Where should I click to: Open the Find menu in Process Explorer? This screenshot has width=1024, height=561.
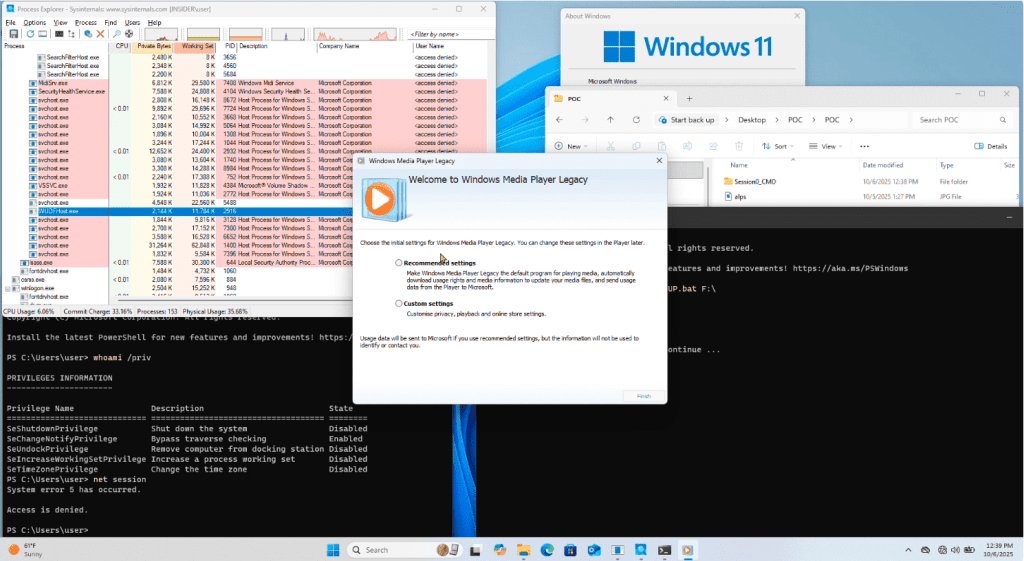[110, 22]
